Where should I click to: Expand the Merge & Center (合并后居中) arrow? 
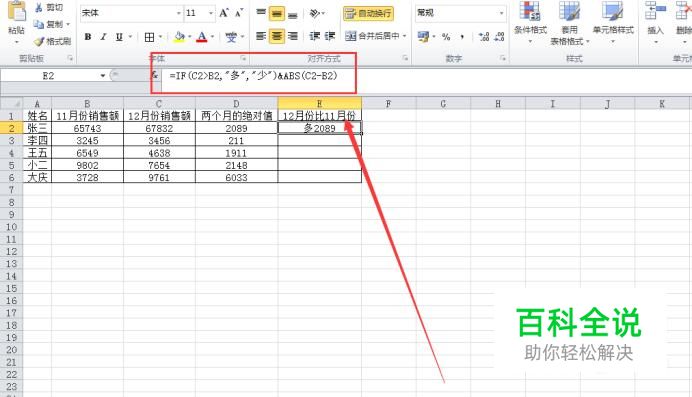[x=404, y=36]
